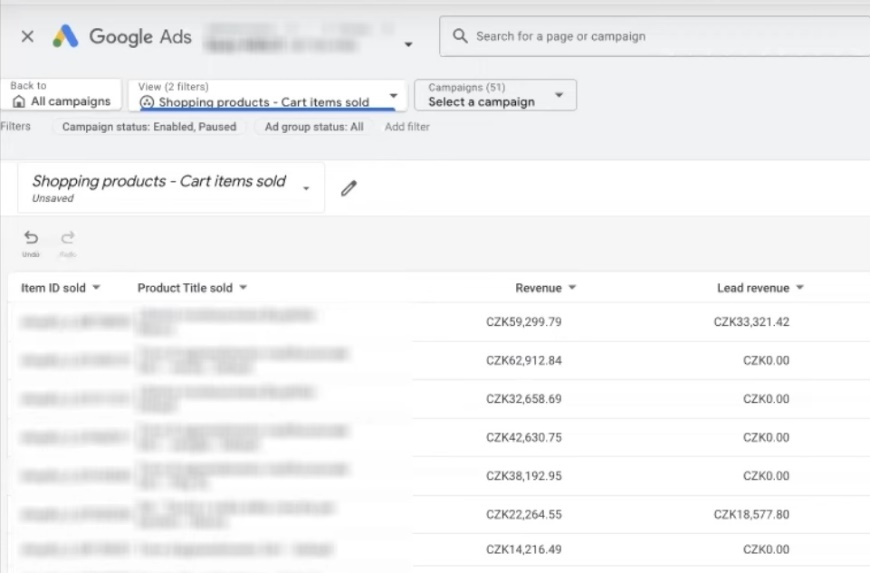The height and width of the screenshot is (573, 870).
Task: Click the home icon beside All campaigns
Action: point(19,102)
